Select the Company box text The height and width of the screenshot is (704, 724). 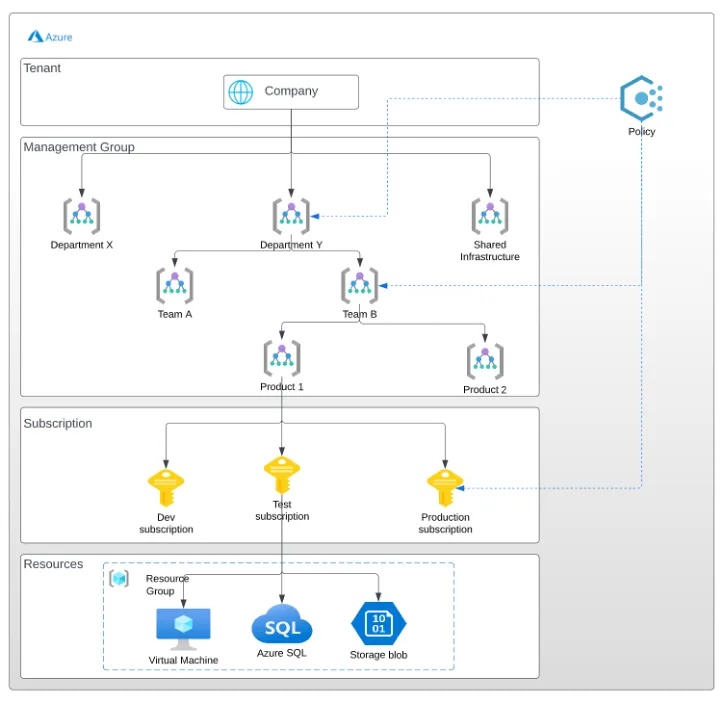point(291,91)
